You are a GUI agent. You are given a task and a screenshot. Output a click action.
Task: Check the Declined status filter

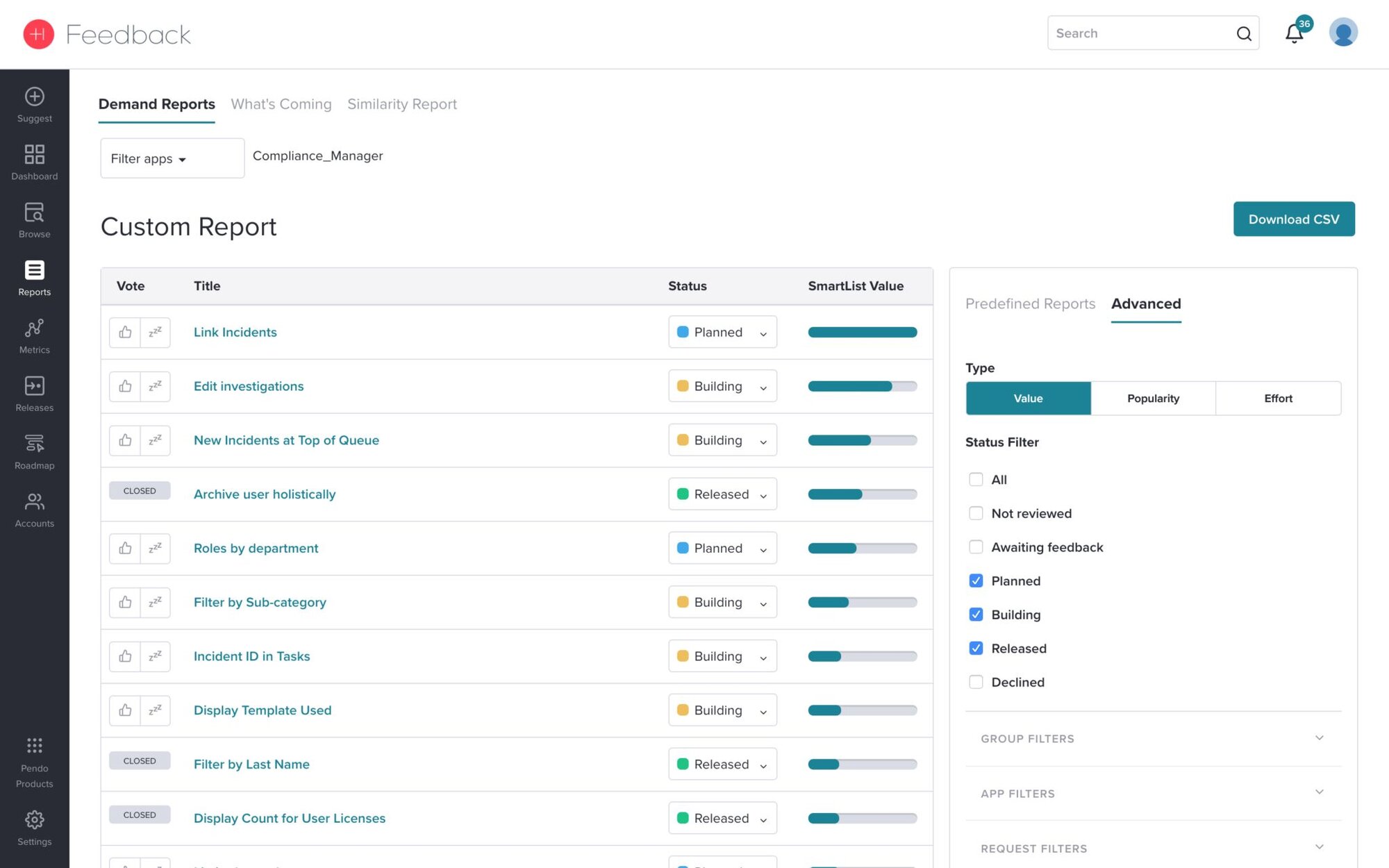click(976, 682)
